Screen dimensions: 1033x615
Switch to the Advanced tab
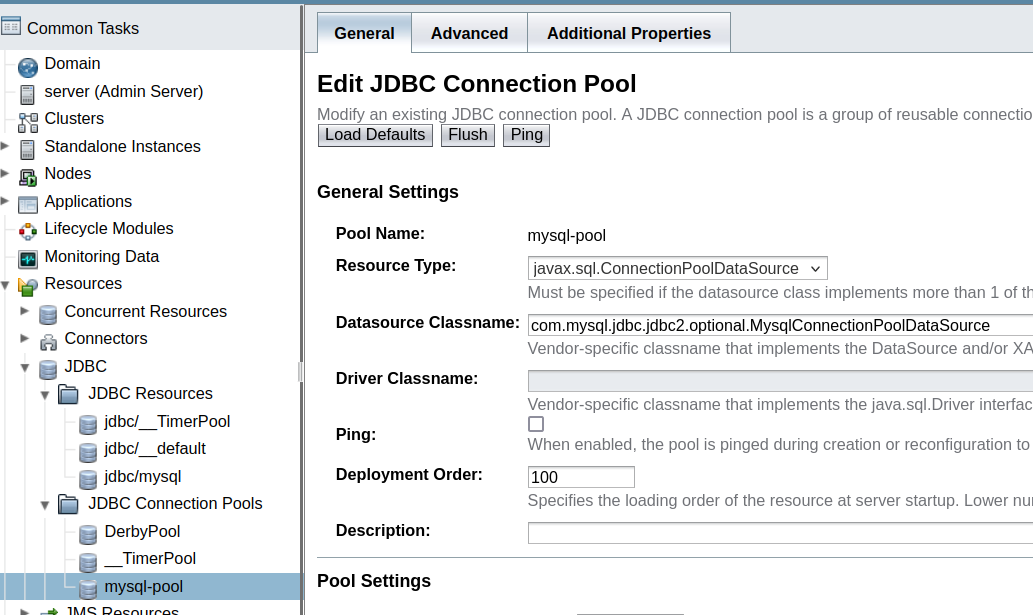click(x=469, y=33)
